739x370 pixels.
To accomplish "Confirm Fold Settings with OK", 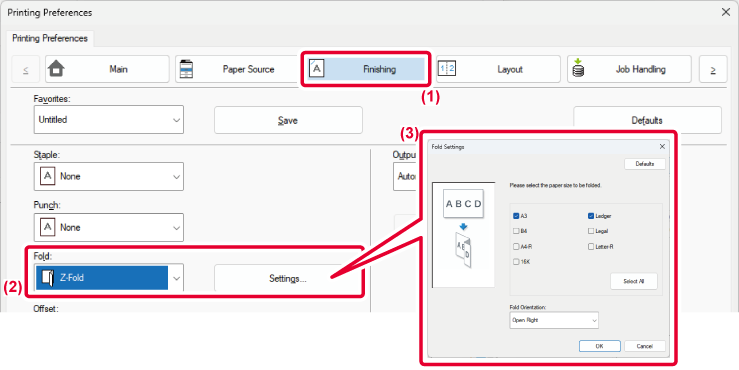I will pos(599,346).
